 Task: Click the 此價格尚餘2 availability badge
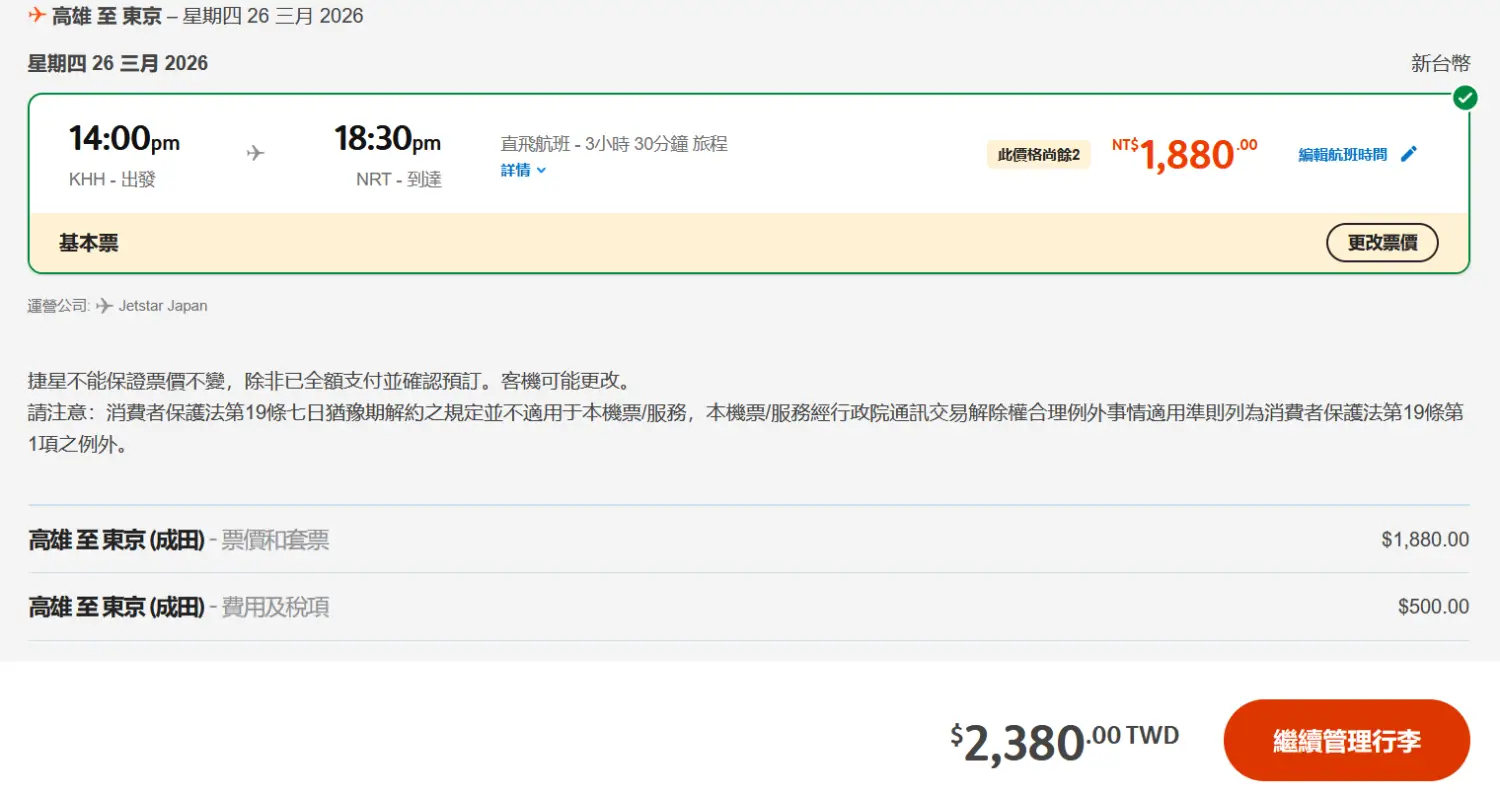1038,155
